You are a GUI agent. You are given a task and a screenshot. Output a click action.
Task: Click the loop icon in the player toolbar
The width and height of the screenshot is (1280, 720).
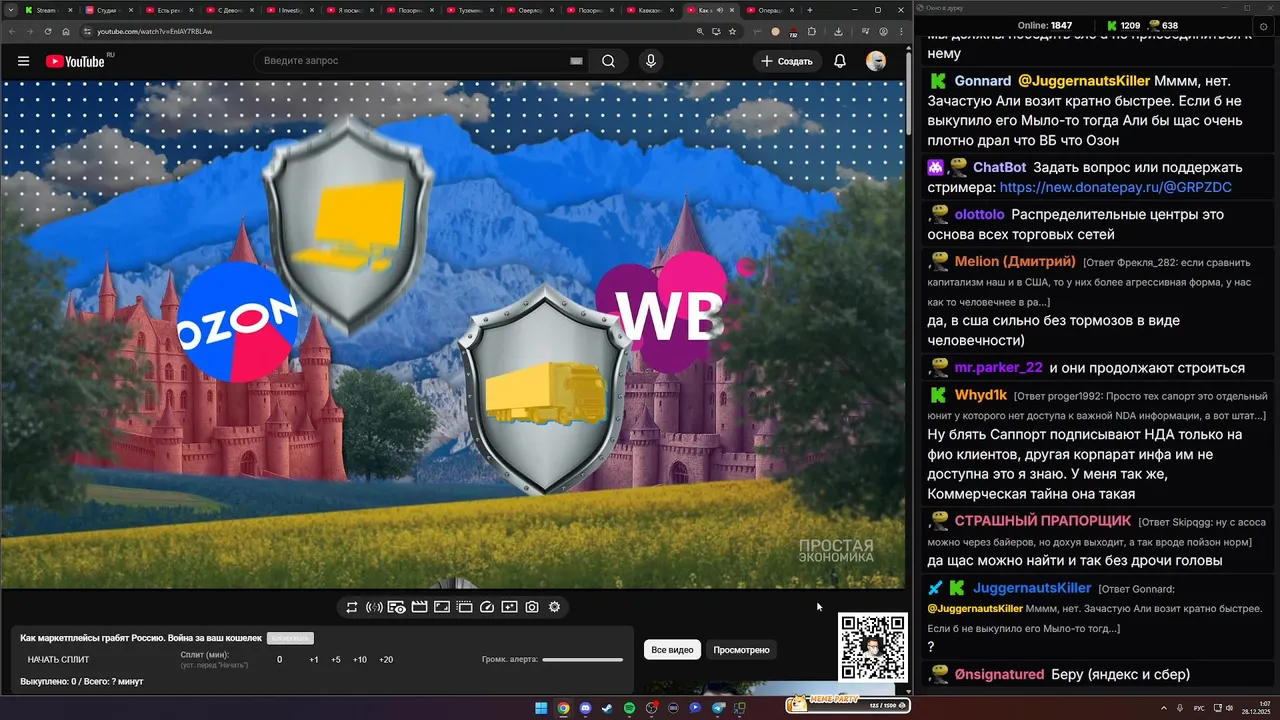pos(352,607)
